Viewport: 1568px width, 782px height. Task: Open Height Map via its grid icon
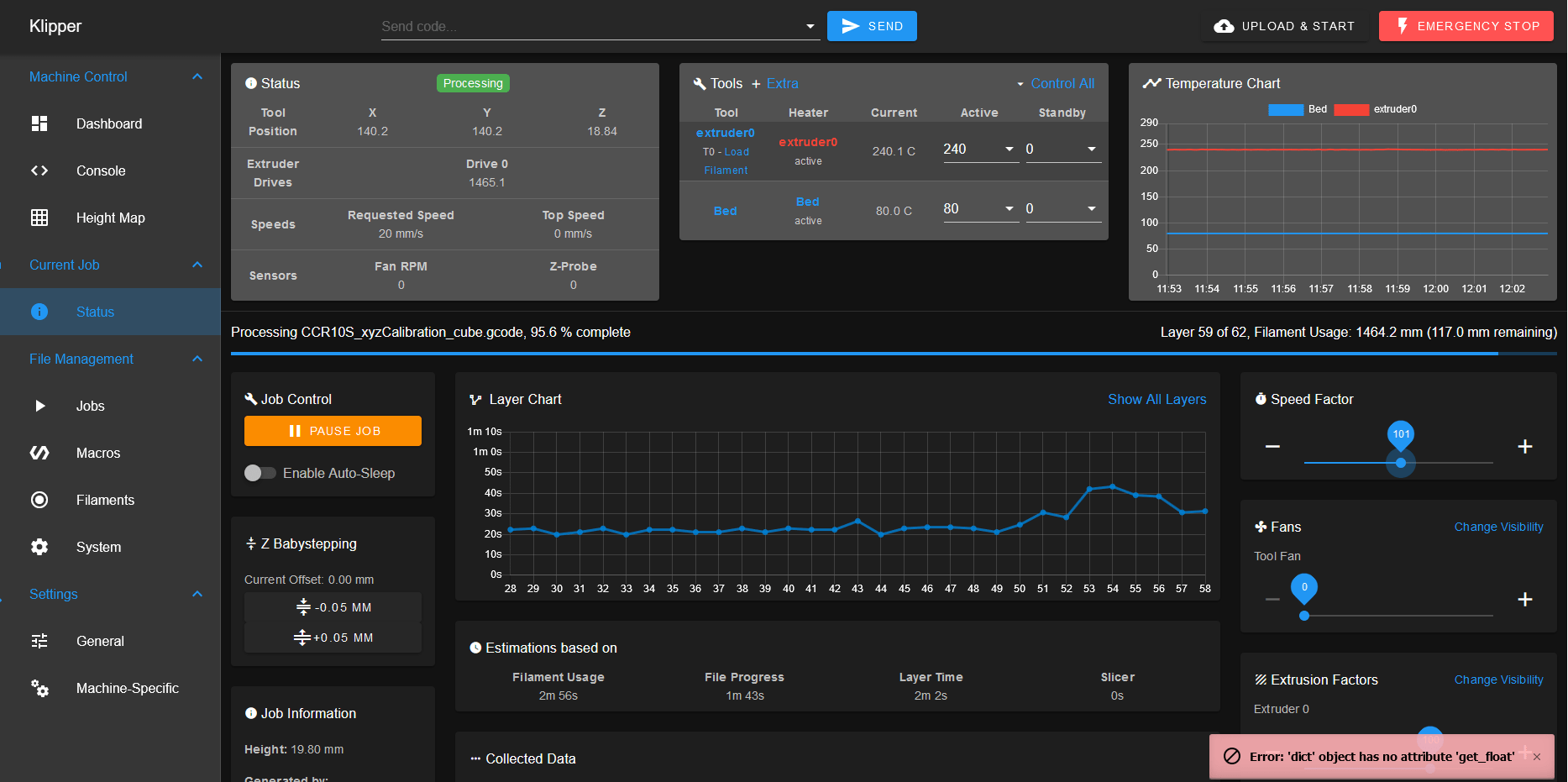click(39, 218)
